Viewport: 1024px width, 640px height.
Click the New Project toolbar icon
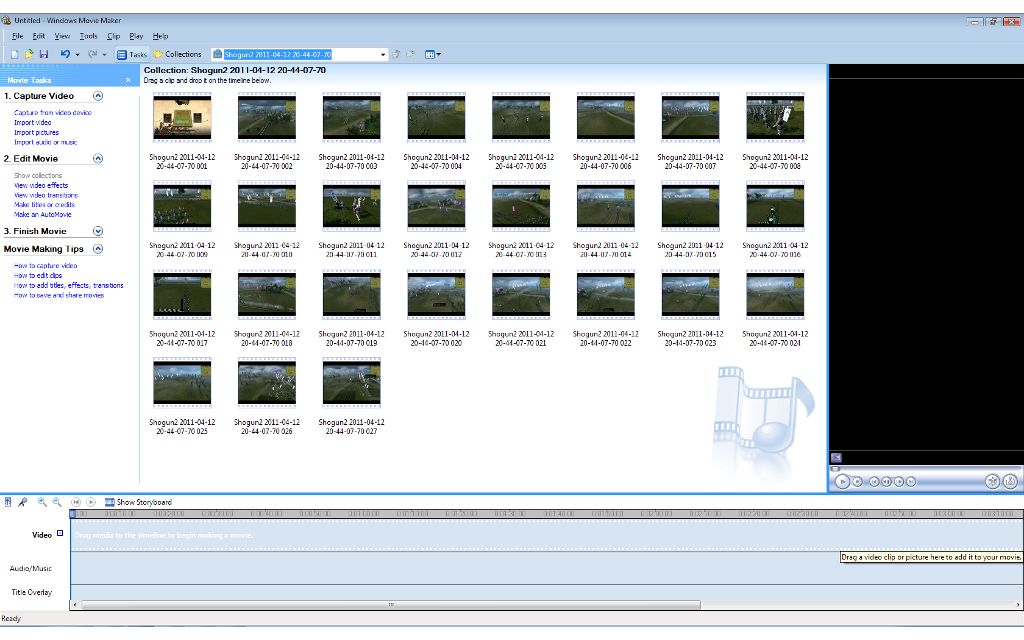(14, 55)
